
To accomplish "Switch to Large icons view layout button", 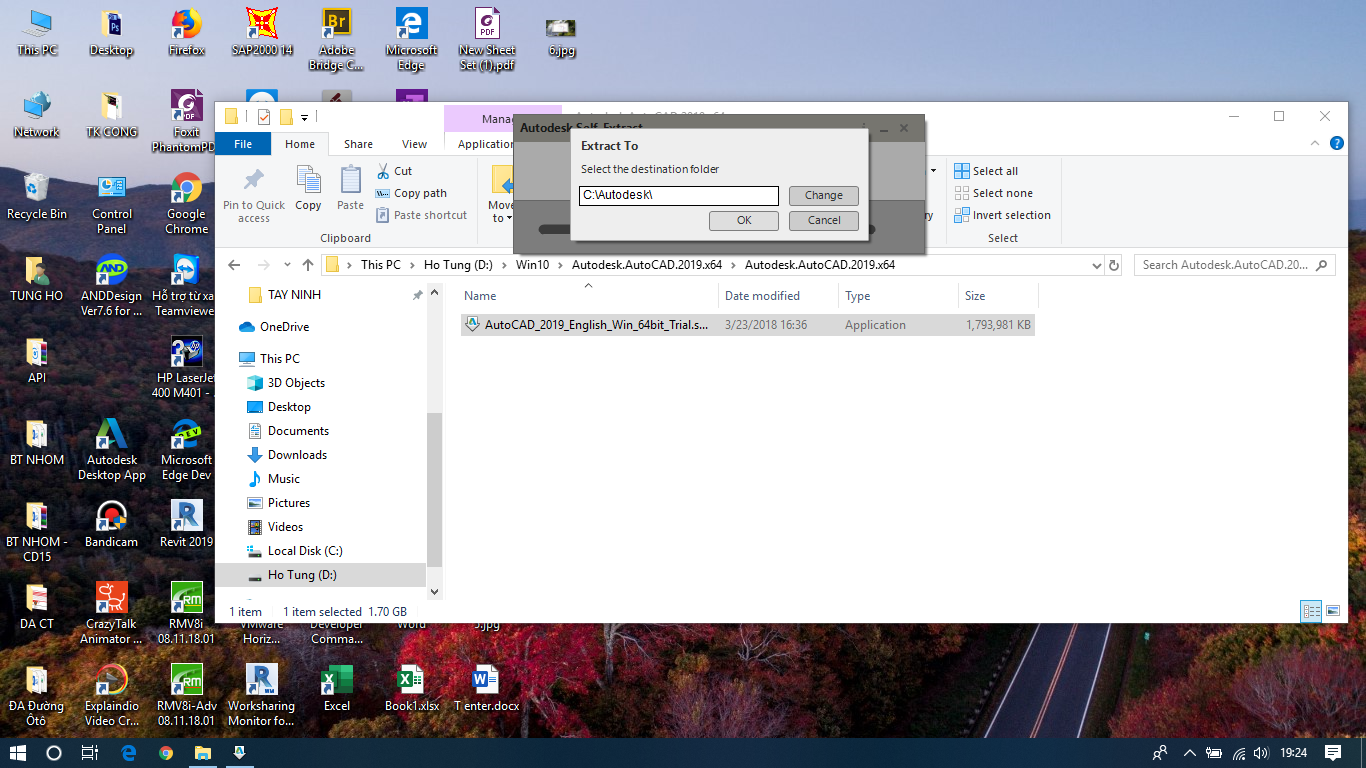I will click(x=1332, y=611).
